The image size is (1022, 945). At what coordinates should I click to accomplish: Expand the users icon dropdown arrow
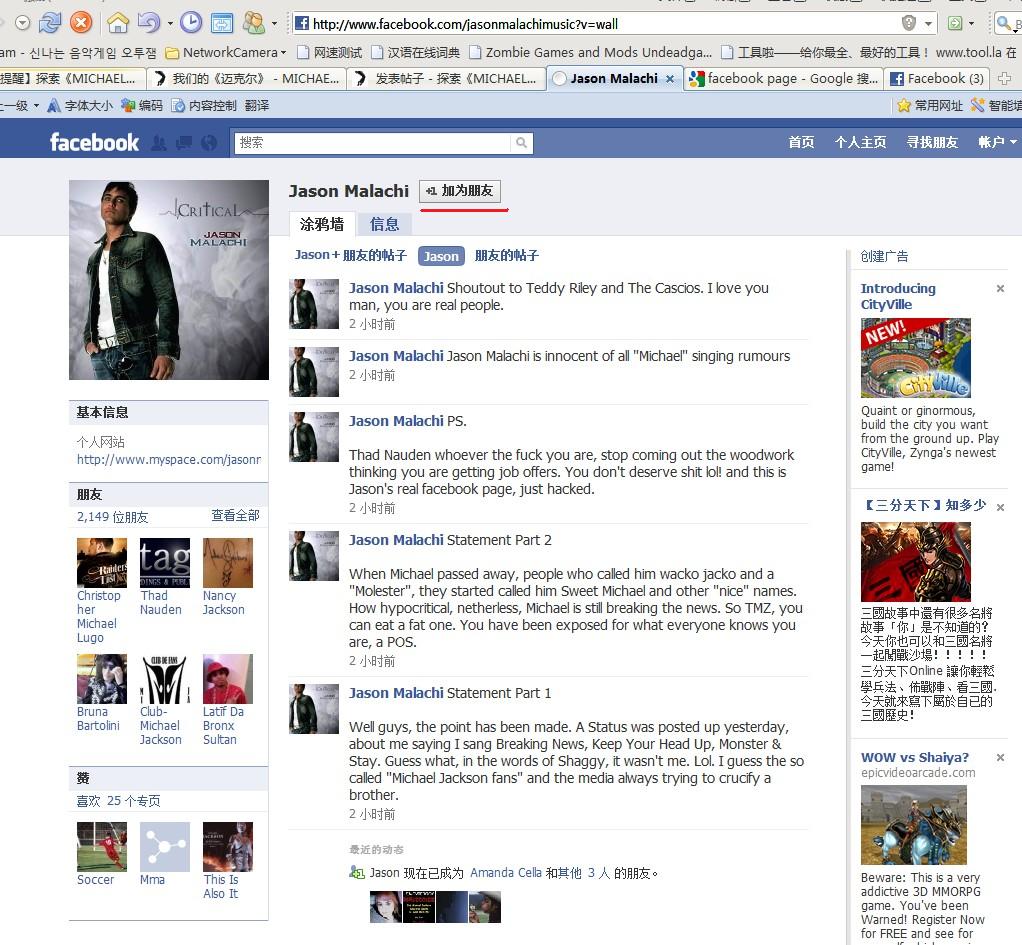274,23
